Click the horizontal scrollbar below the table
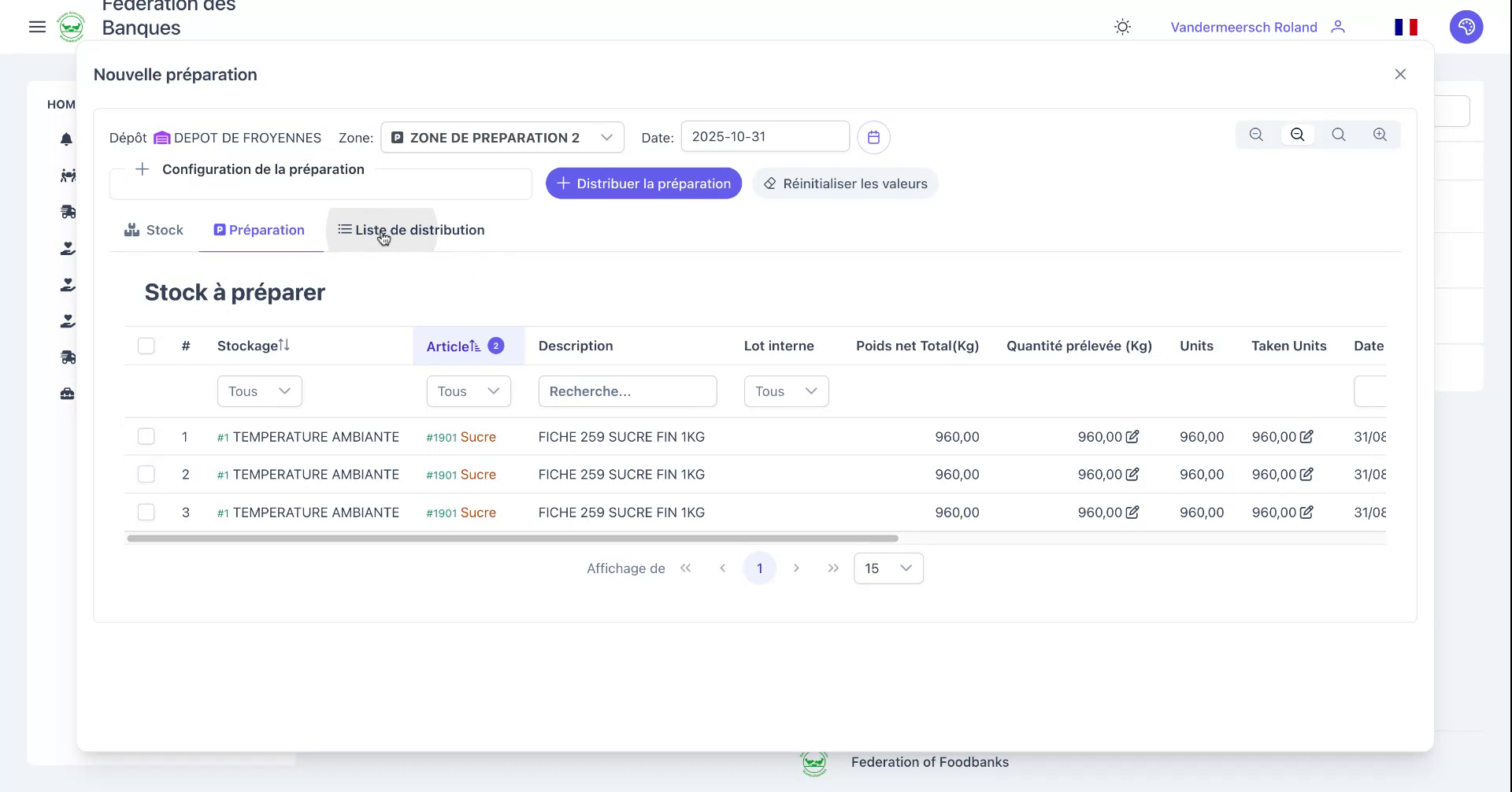Image resolution: width=1512 pixels, height=792 pixels. pyautogui.click(x=512, y=538)
